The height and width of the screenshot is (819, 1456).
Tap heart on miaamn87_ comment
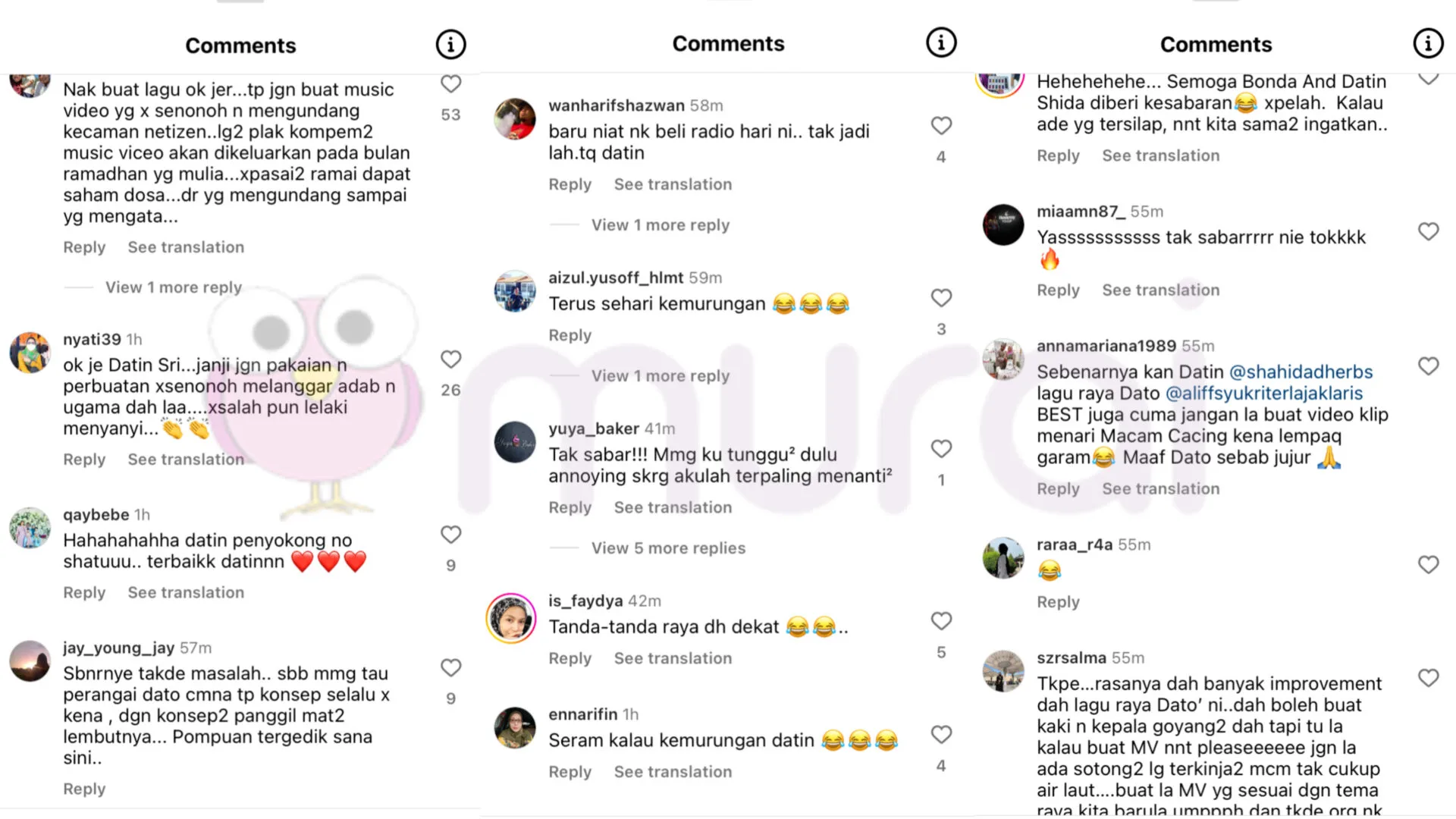[1428, 231]
